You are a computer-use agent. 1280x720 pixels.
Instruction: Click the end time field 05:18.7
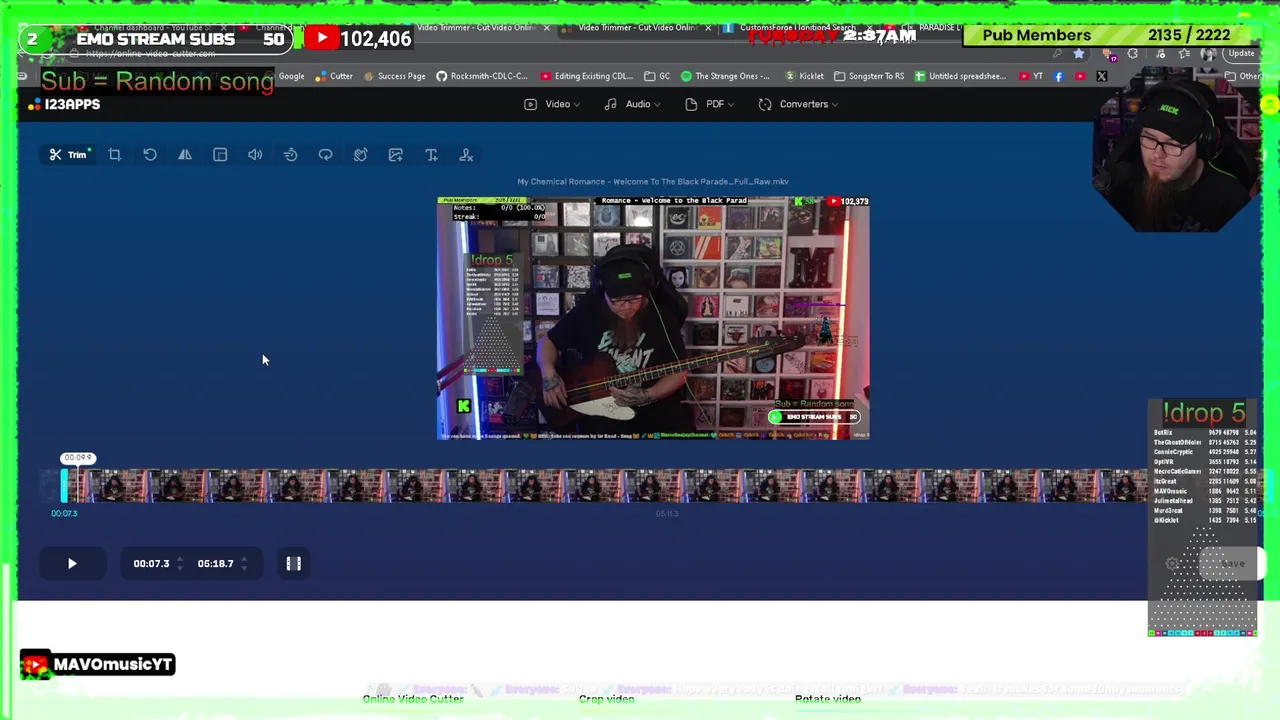[x=215, y=564]
